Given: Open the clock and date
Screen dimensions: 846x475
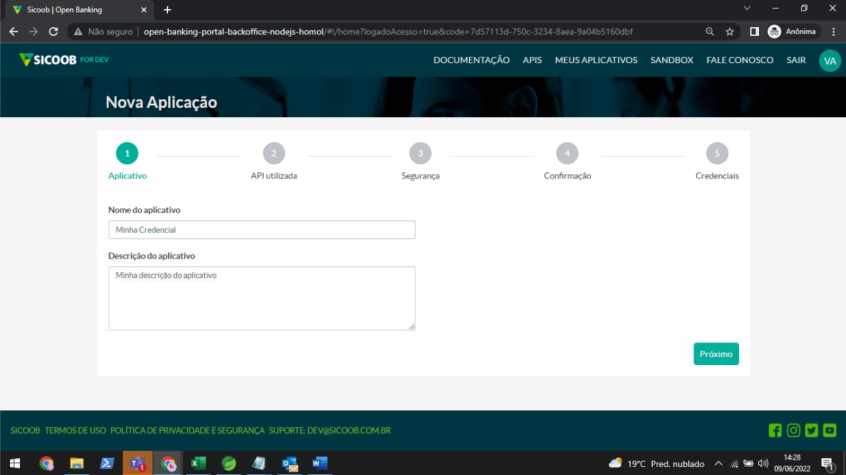Looking at the screenshot, I should [x=792, y=463].
